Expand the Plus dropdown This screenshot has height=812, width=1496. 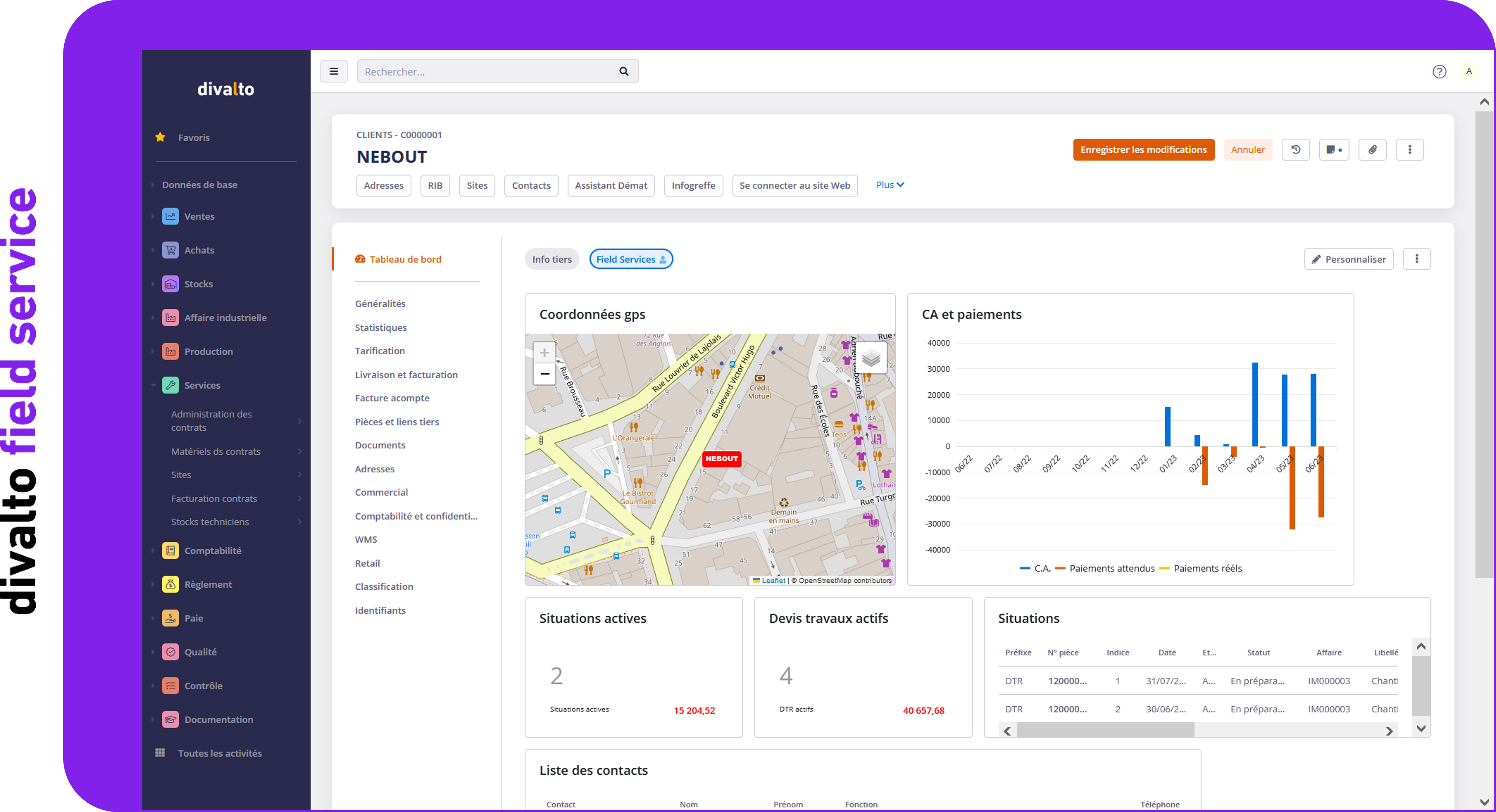[889, 185]
